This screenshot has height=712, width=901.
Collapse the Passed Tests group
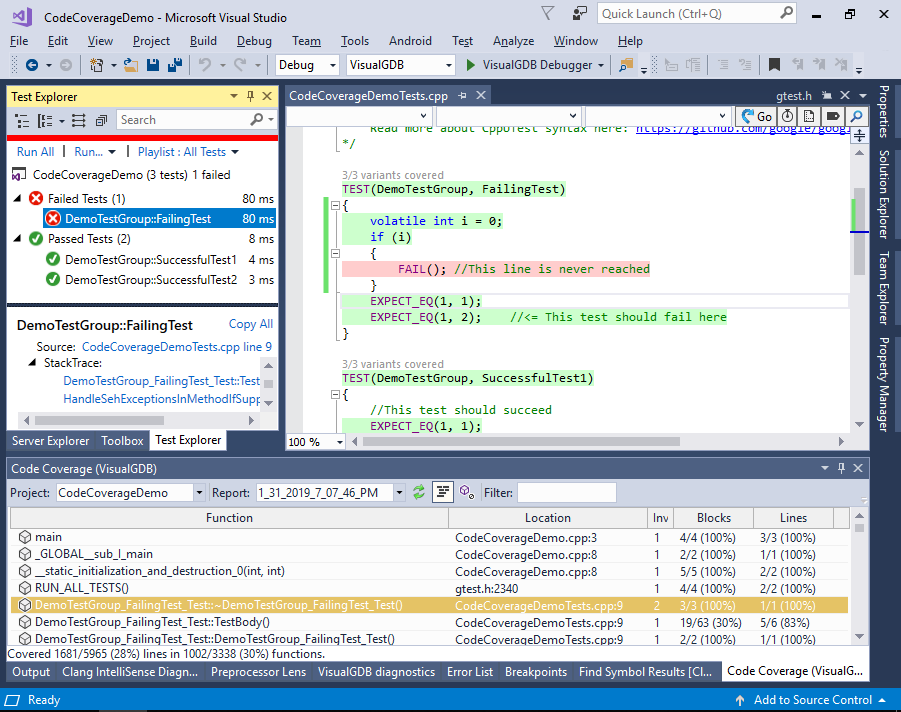point(17,238)
